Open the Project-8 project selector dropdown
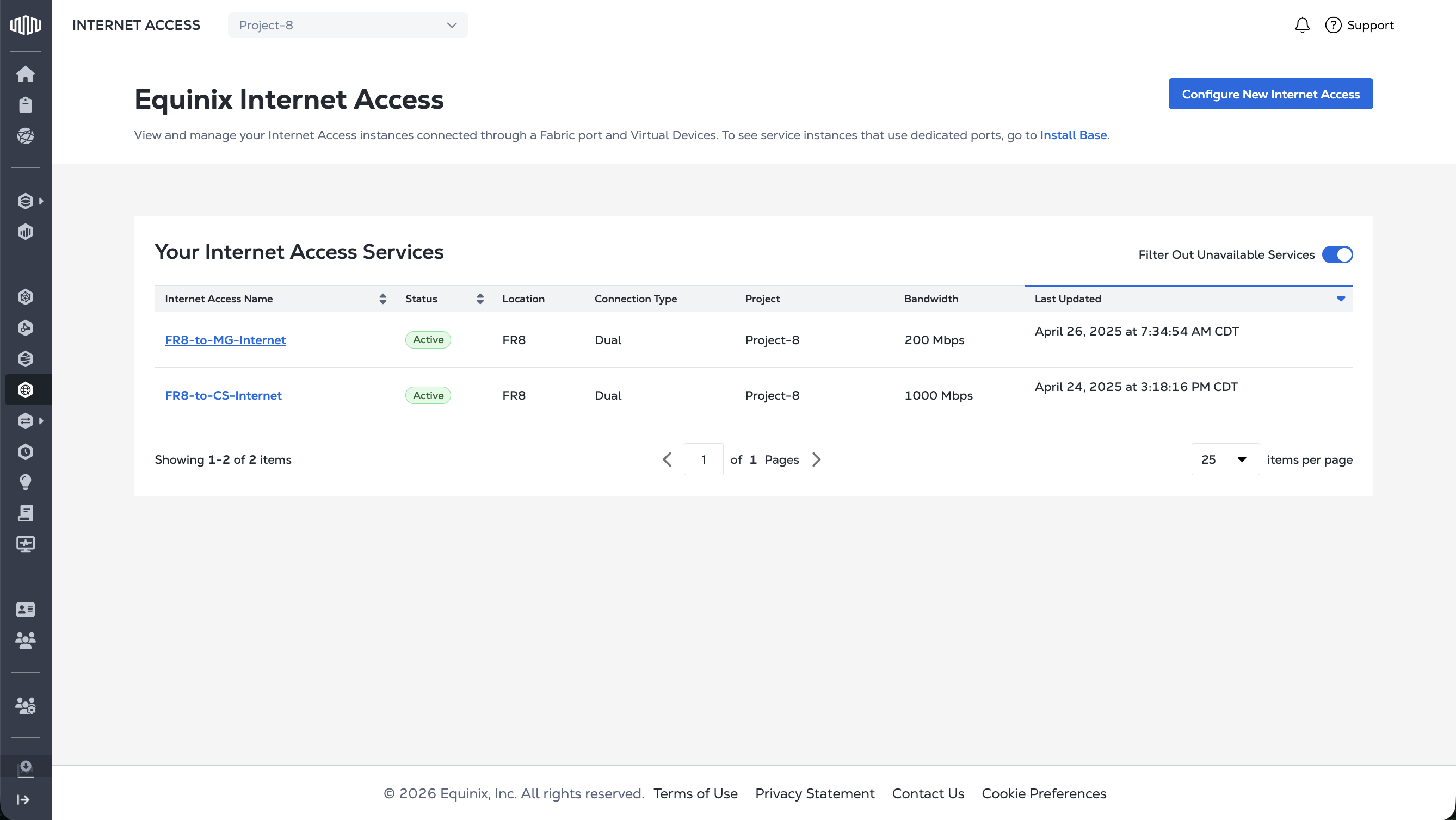The width and height of the screenshot is (1456, 820). 348,25
